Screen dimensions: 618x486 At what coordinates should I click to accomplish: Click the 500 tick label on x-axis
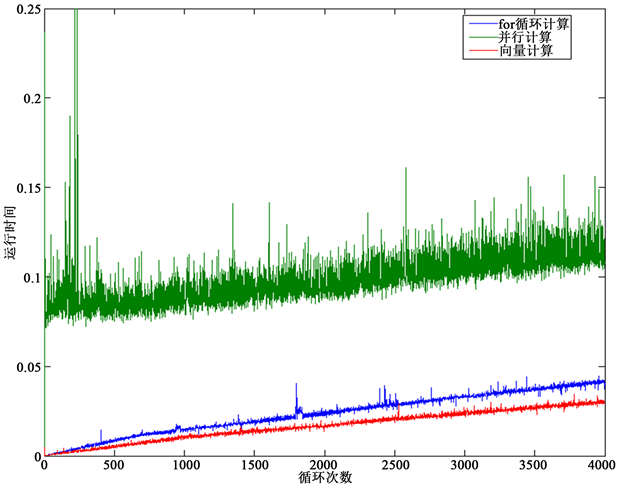tap(115, 466)
